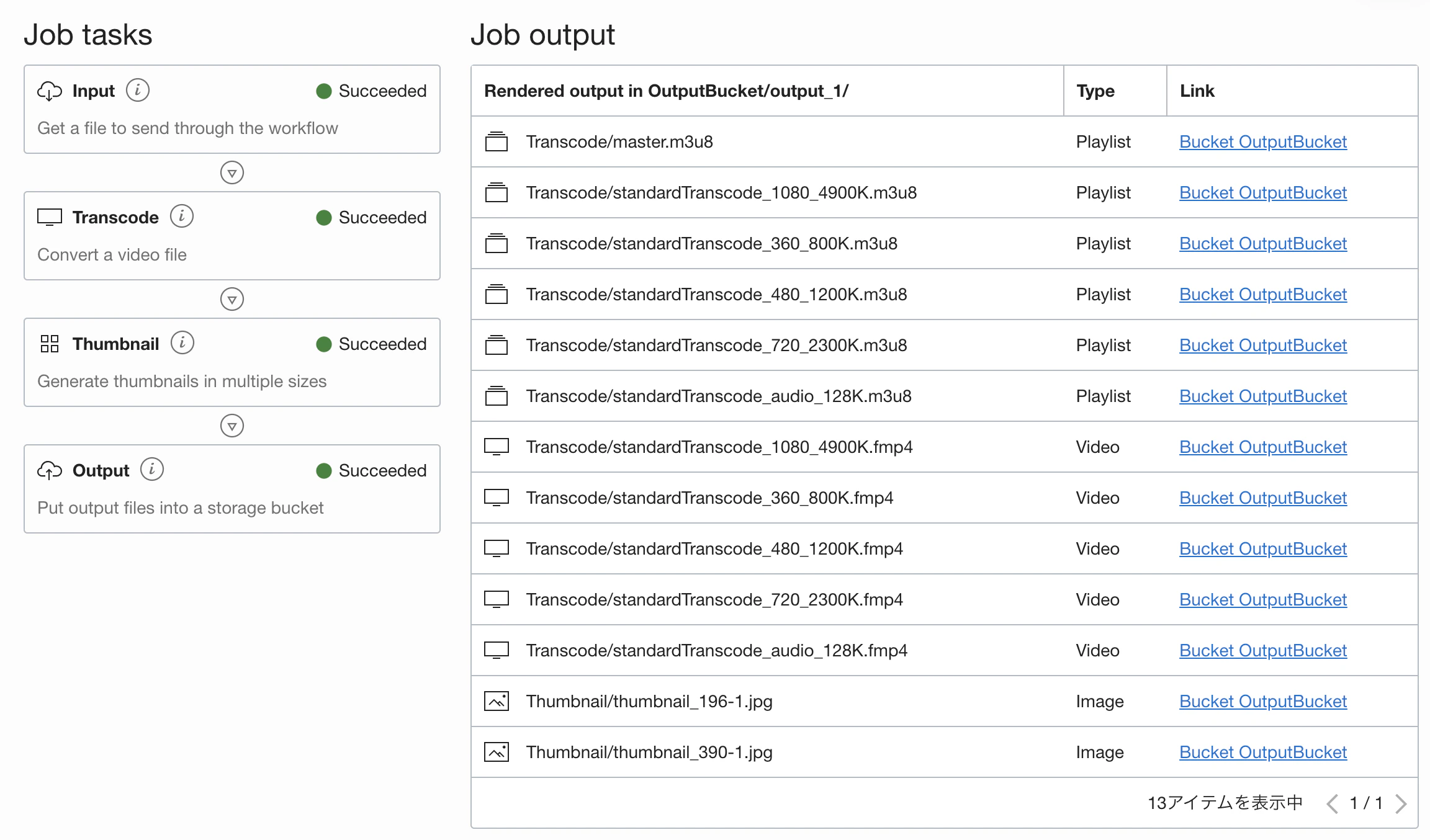Viewport: 1430px width, 840px height.
Task: Click the 1 / 1 page indicator
Action: point(1366,803)
